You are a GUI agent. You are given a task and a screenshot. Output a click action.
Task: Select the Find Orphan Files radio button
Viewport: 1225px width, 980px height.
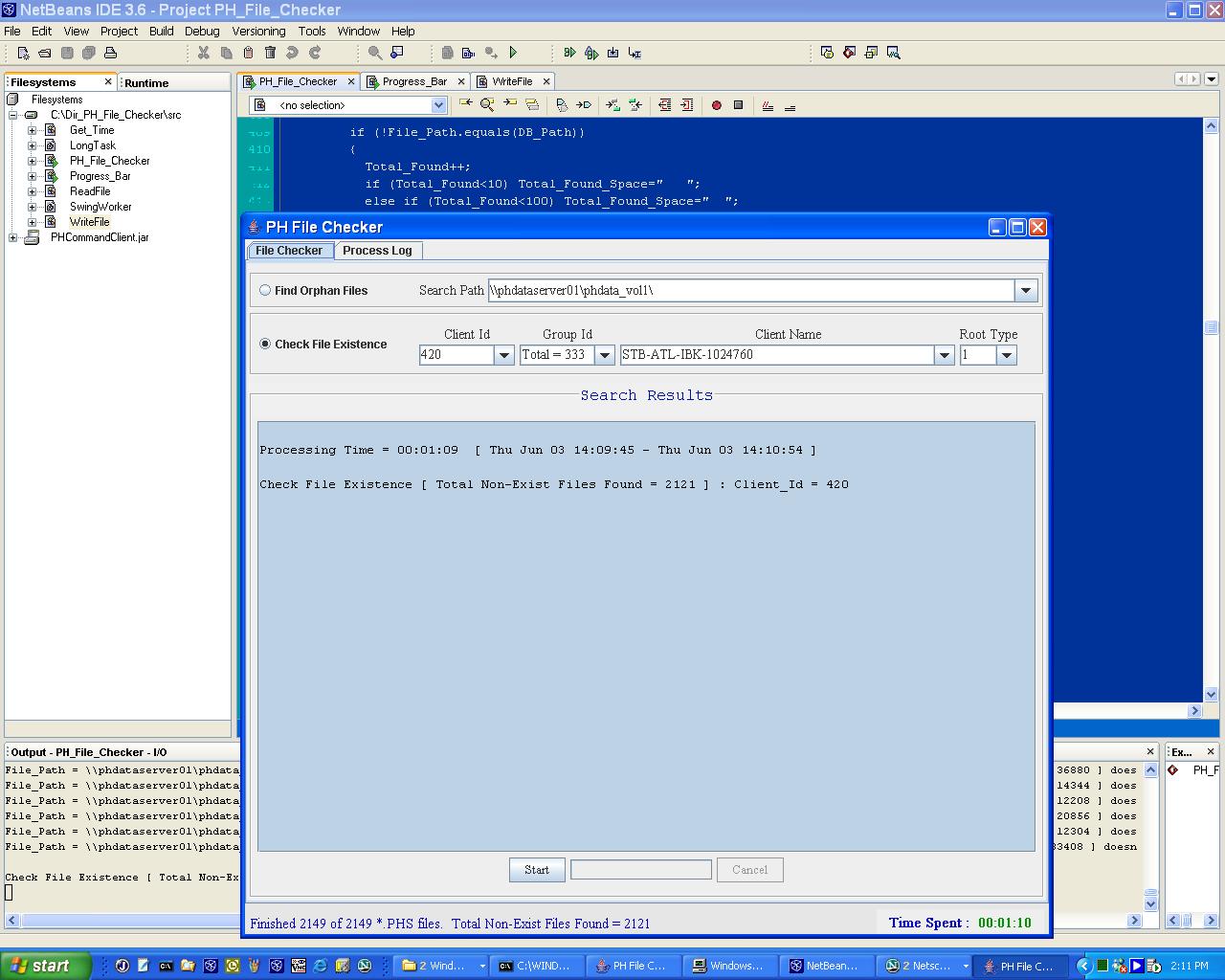pos(265,290)
